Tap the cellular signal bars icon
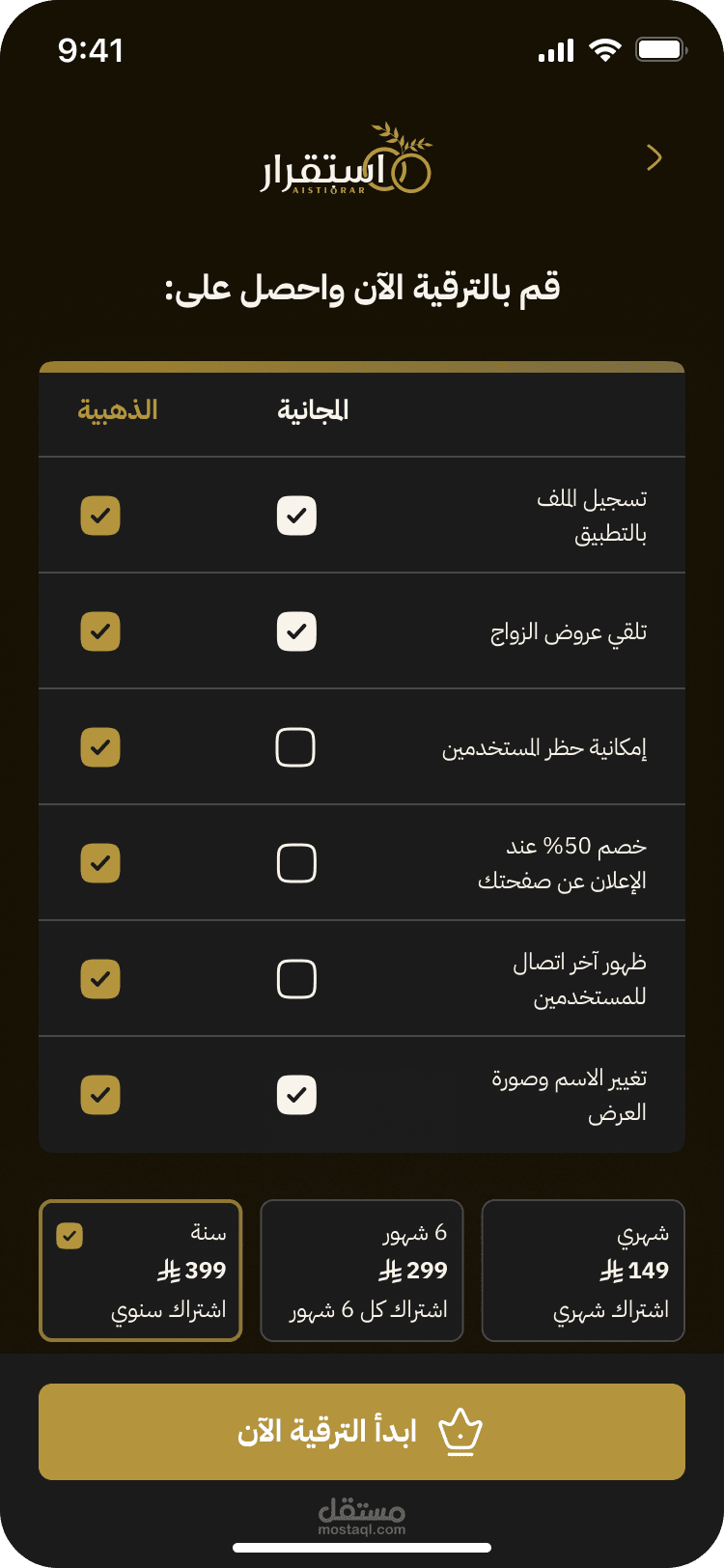Viewport: 724px width, 1568px height. pos(556,51)
